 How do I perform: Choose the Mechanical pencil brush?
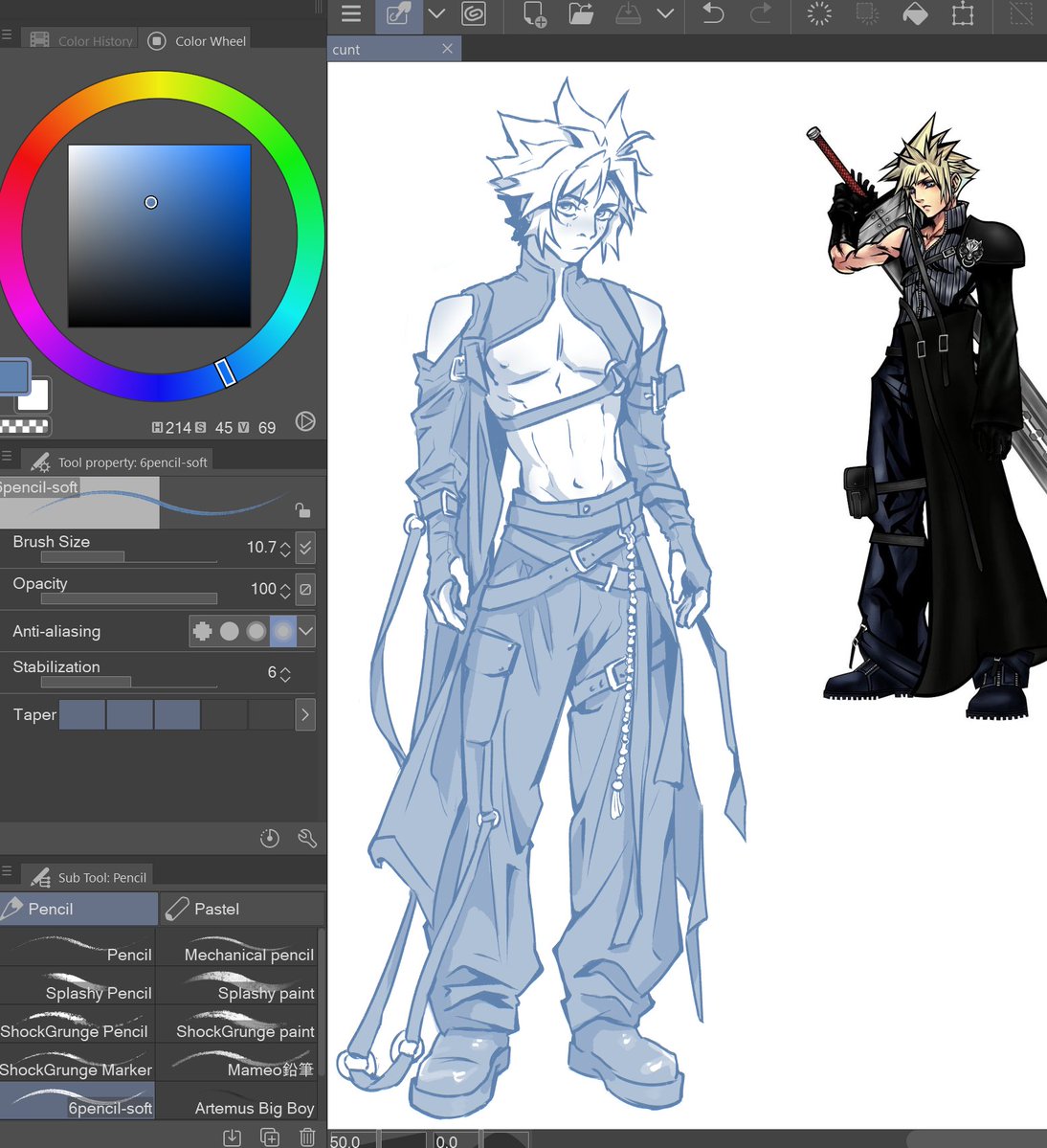[237, 948]
